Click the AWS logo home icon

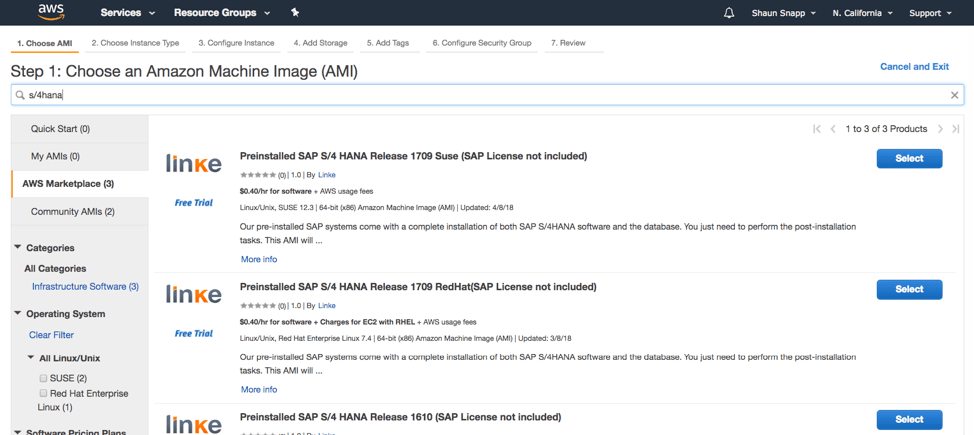(x=52, y=12)
